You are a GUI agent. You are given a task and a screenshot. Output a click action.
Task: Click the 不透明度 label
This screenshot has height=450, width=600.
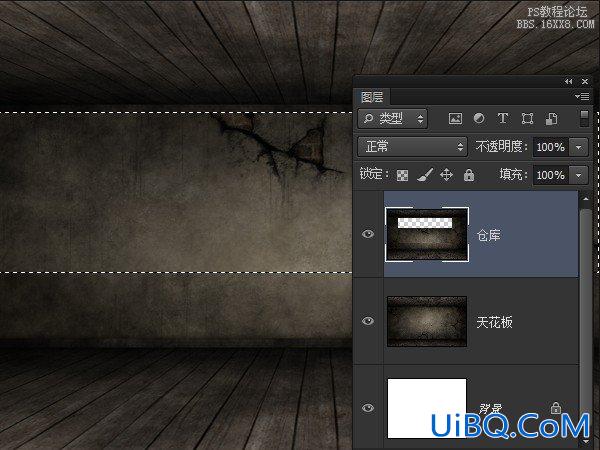click(501, 147)
